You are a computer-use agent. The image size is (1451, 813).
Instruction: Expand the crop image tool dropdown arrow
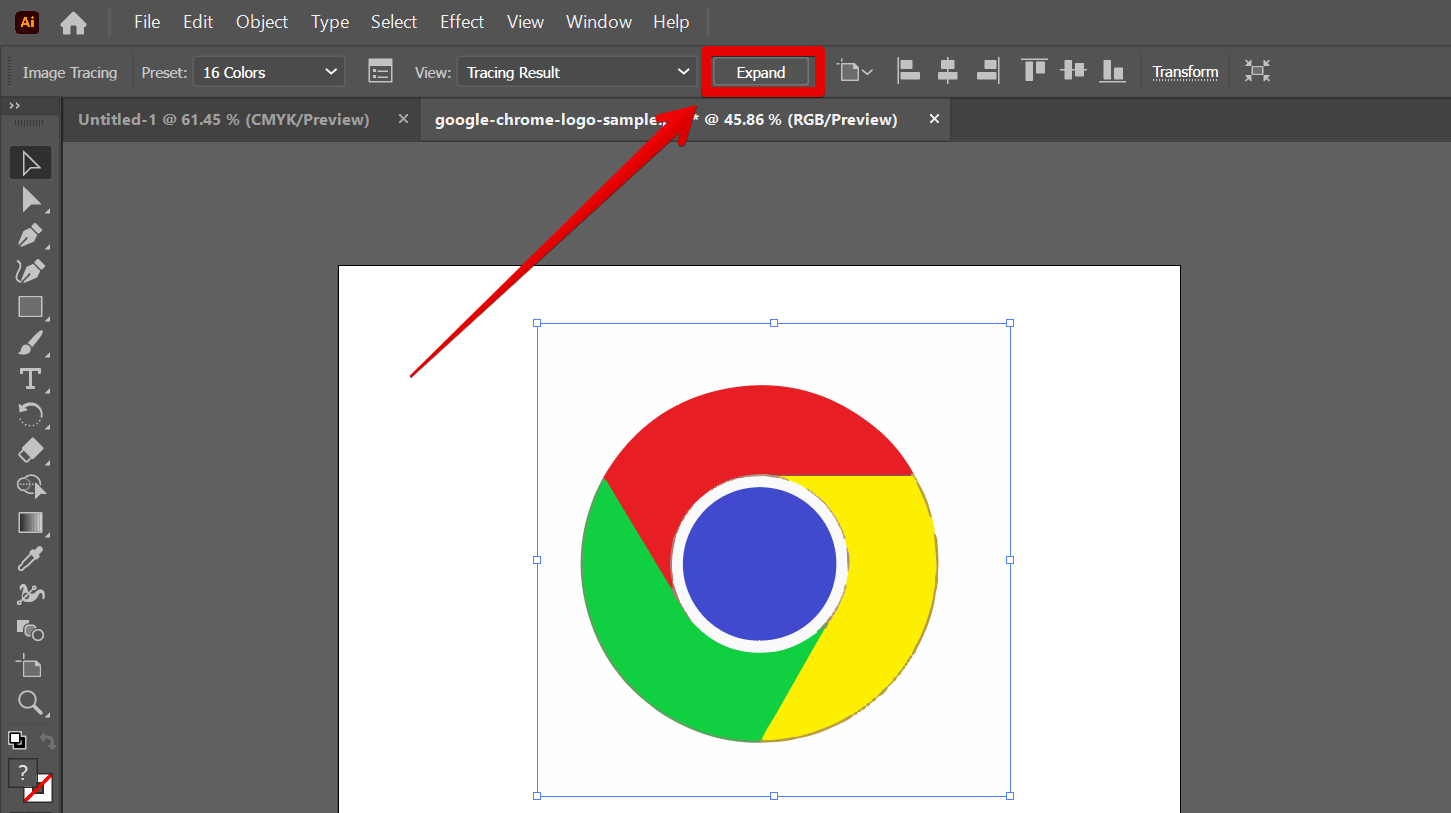click(x=868, y=71)
